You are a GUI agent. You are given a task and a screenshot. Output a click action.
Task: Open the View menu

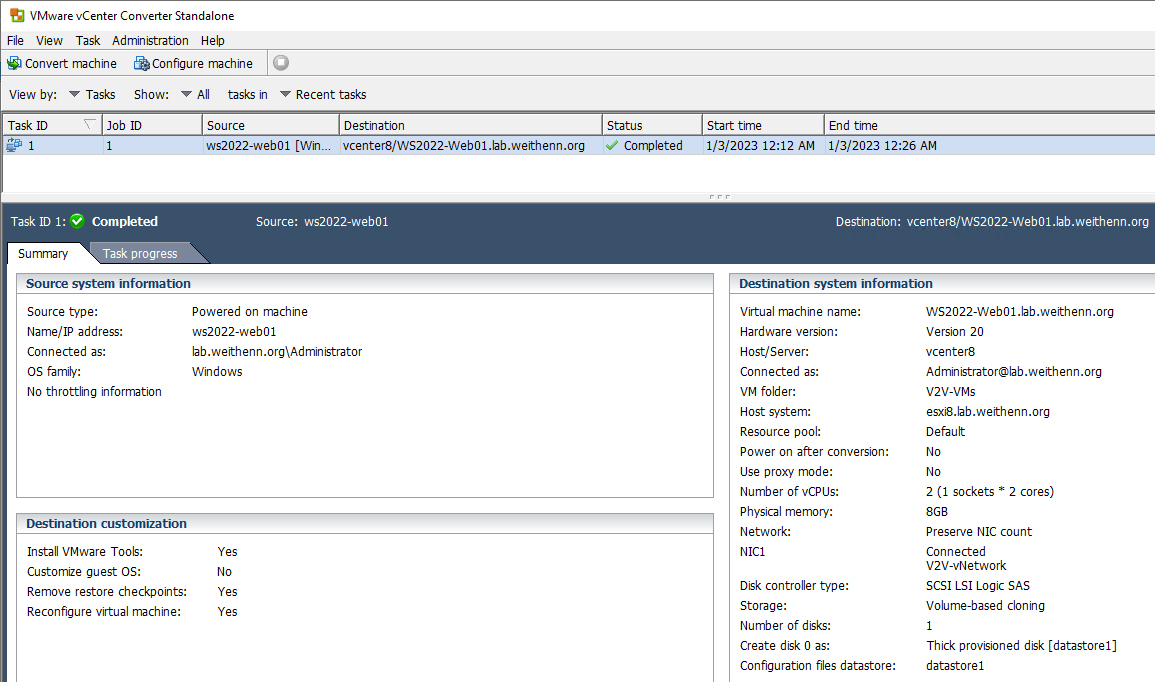tap(49, 41)
